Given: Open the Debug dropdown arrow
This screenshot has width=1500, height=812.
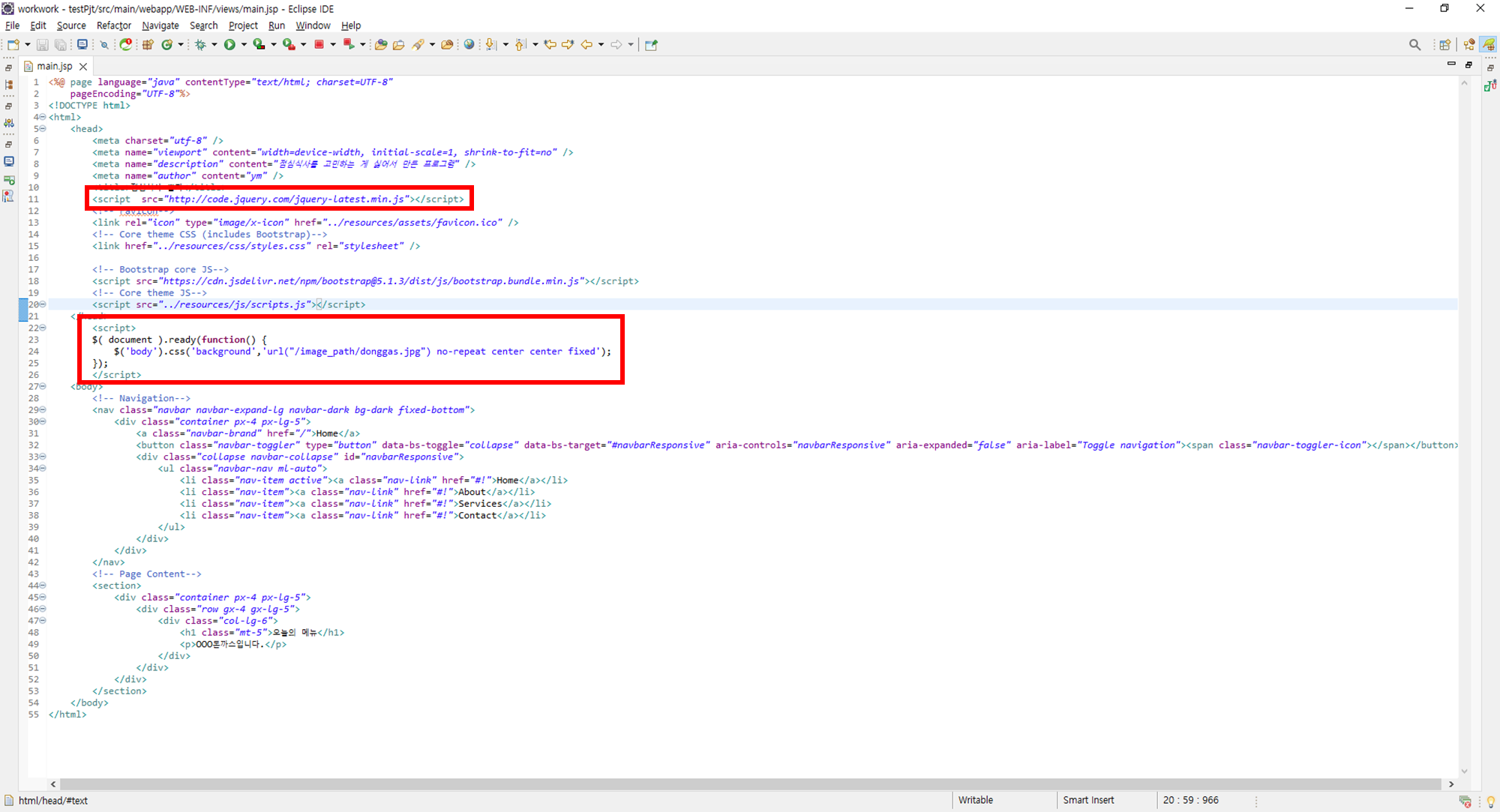Looking at the screenshot, I should (214, 45).
